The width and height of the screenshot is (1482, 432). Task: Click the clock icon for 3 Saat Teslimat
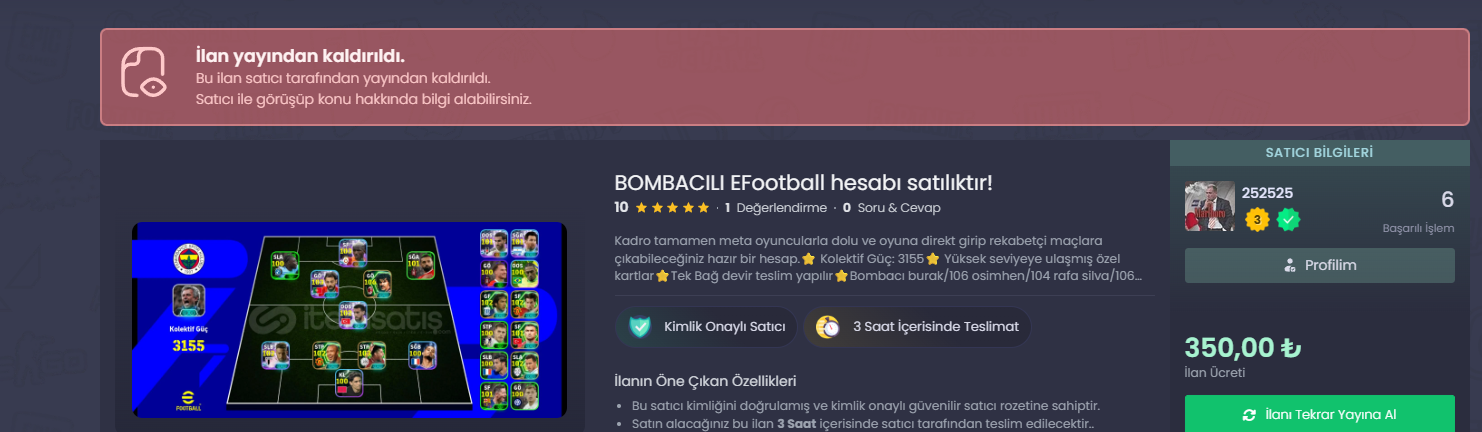coord(828,326)
